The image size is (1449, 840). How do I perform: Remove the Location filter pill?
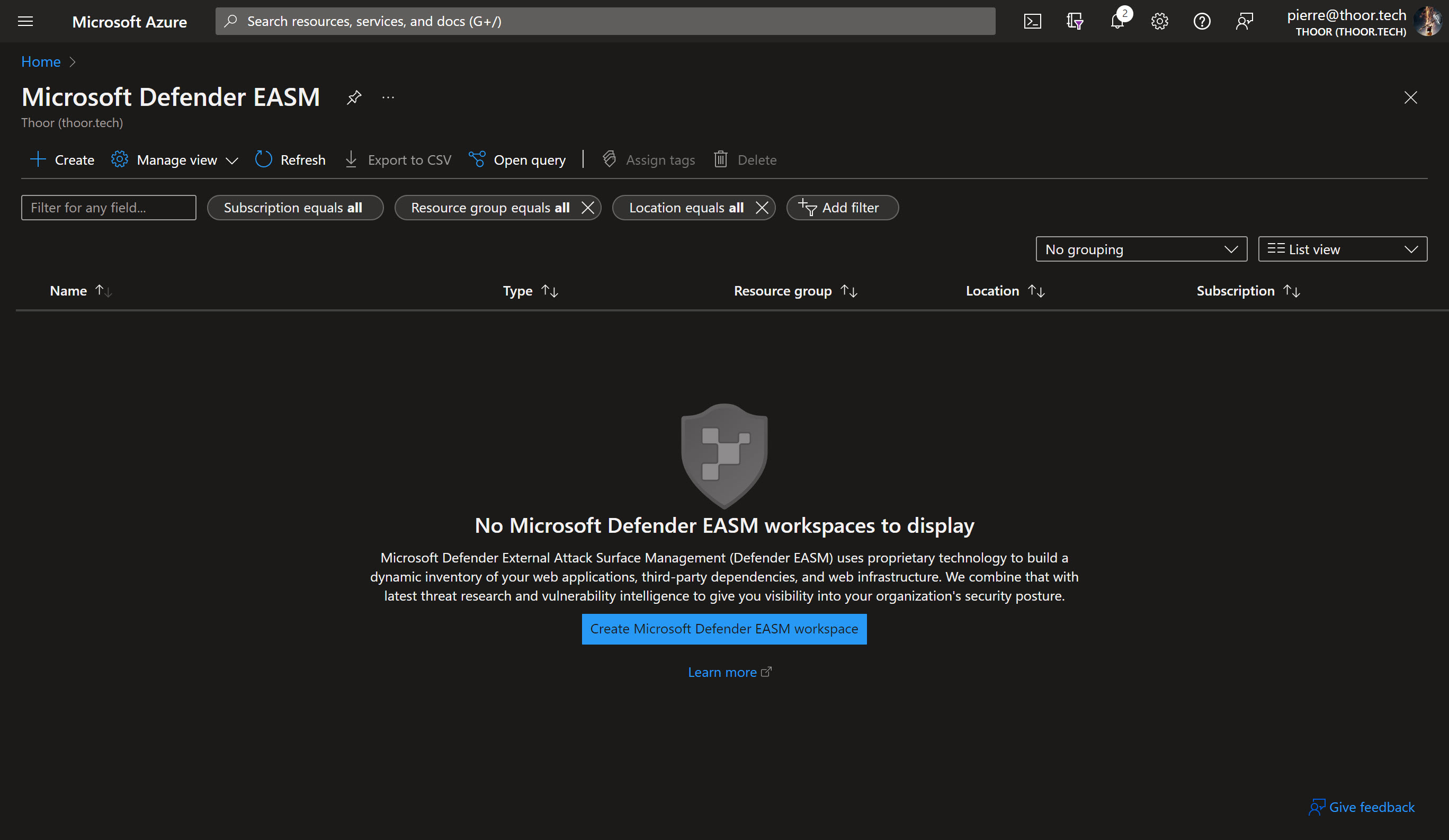click(762, 208)
